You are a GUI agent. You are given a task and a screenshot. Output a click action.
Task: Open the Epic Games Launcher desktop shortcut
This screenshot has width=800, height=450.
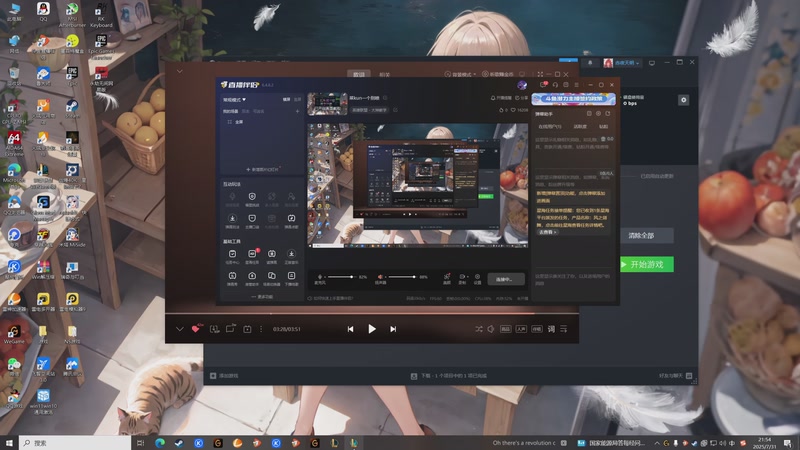[101, 47]
